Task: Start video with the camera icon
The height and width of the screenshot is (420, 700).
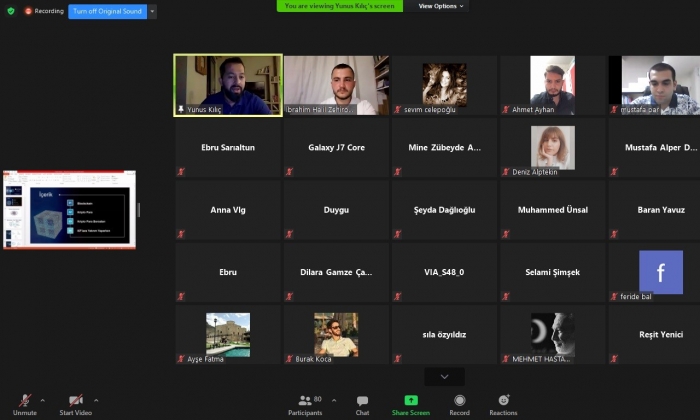Action: [75, 400]
